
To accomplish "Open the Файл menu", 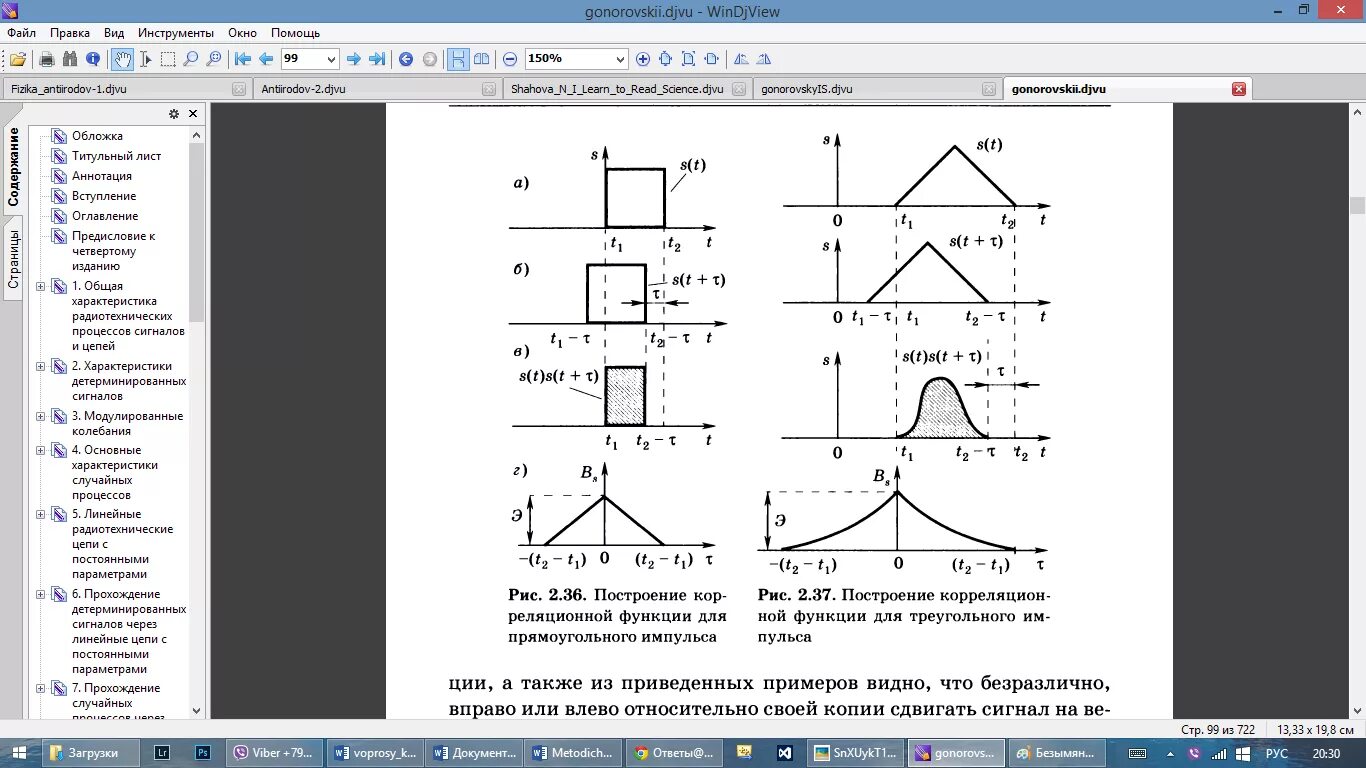I will point(21,33).
